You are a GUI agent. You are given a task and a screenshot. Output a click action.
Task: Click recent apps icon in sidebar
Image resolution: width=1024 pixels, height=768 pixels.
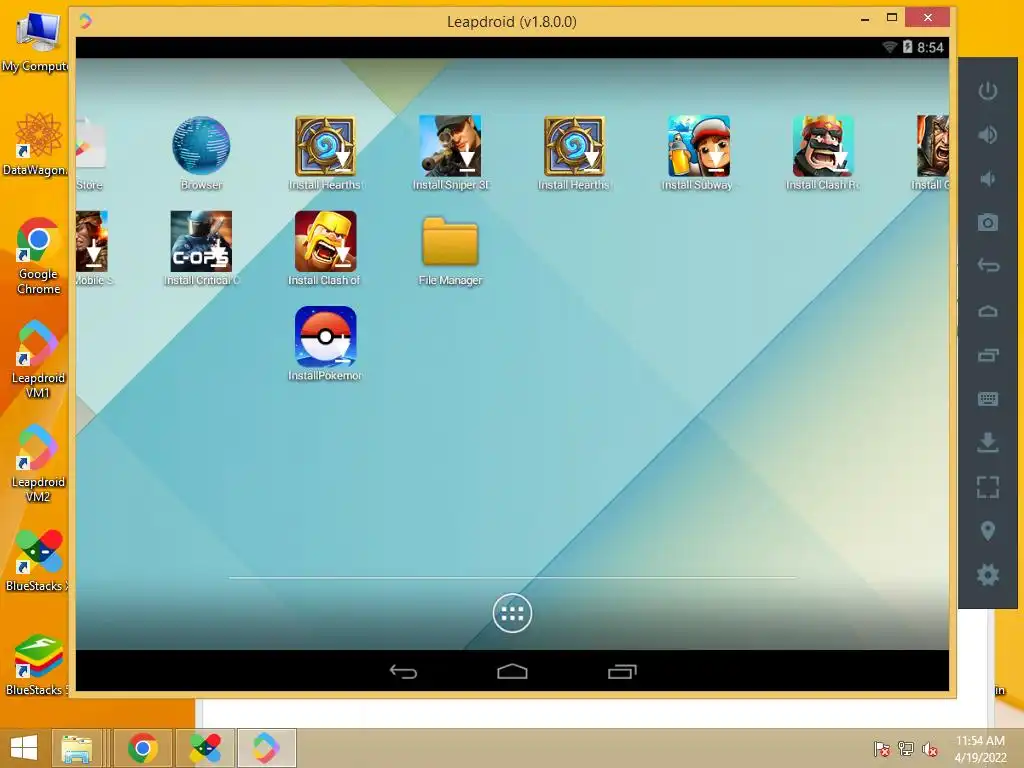coord(987,355)
